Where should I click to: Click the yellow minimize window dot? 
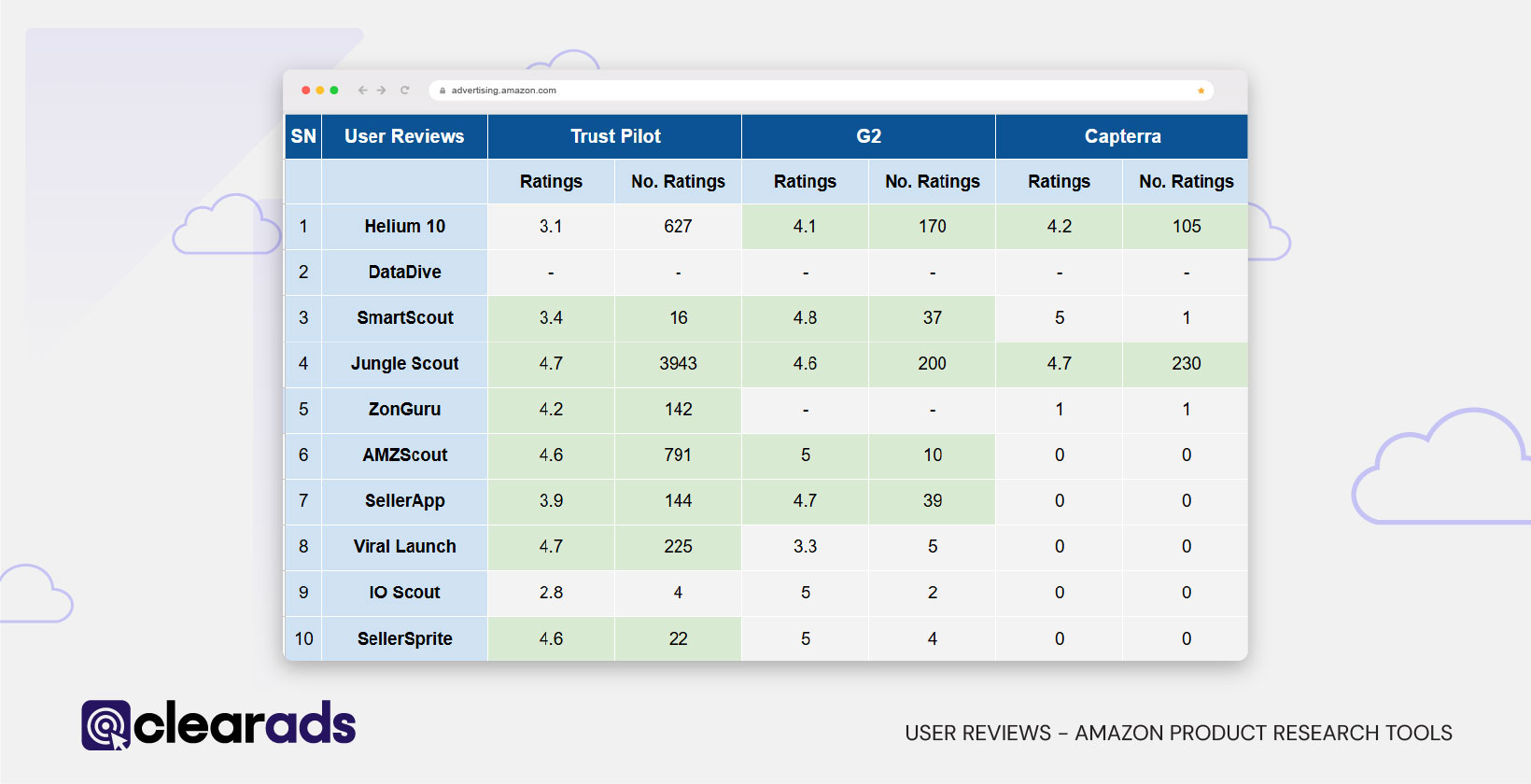[x=319, y=91]
